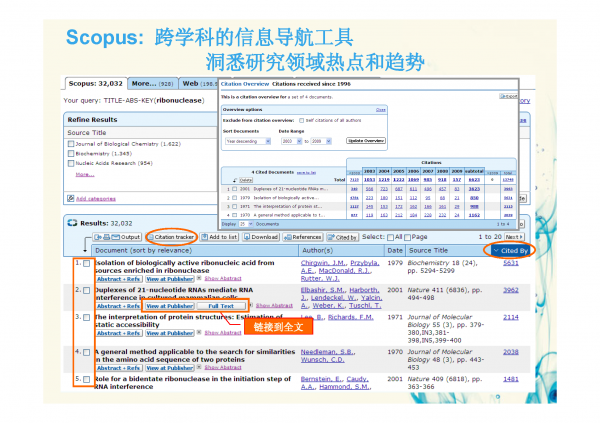Check the 1979 Isolation row in Citation Overview
The height and width of the screenshot is (423, 600).
235,198
